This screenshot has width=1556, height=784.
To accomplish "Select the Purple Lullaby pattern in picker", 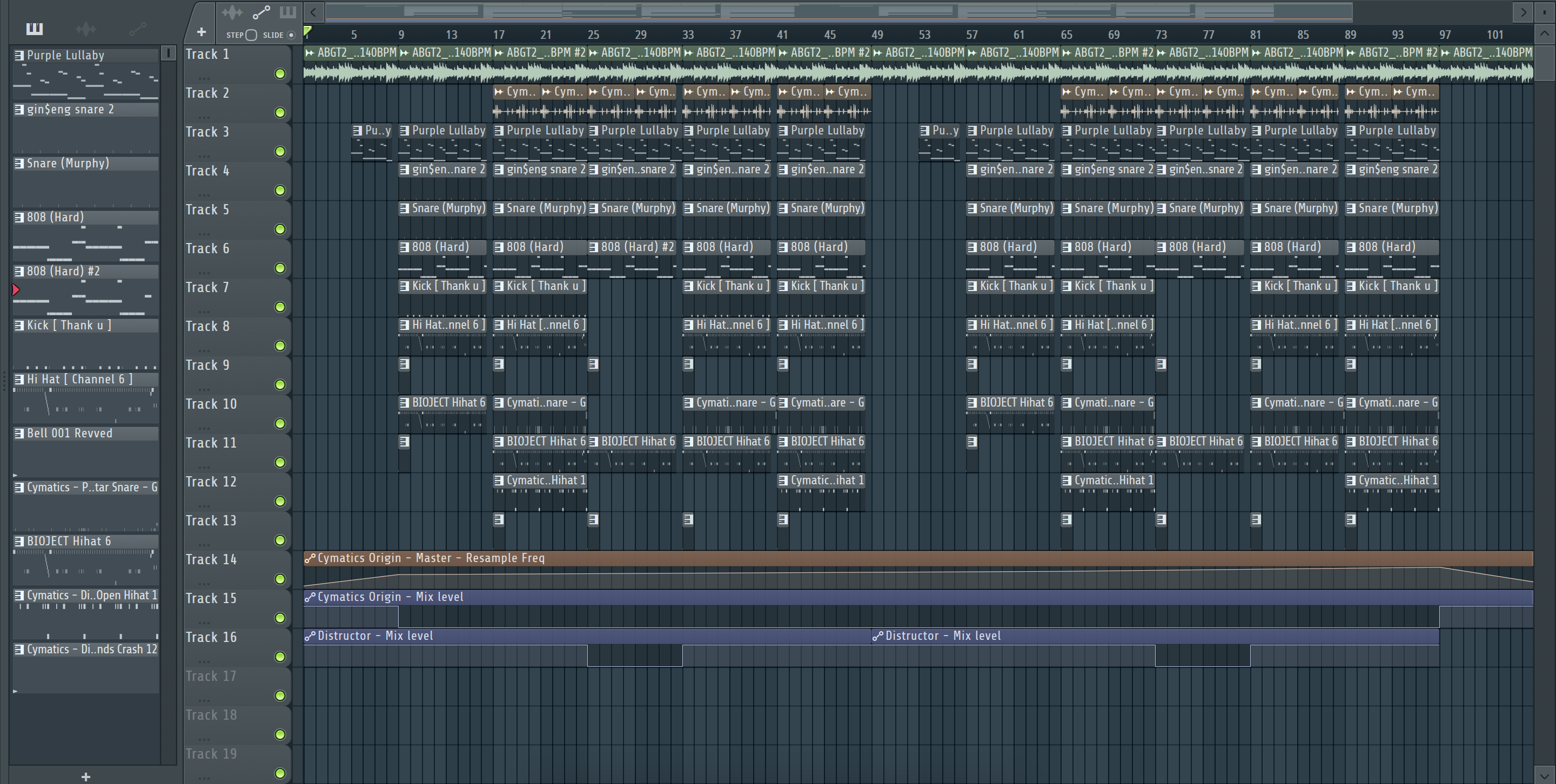I will coord(65,56).
